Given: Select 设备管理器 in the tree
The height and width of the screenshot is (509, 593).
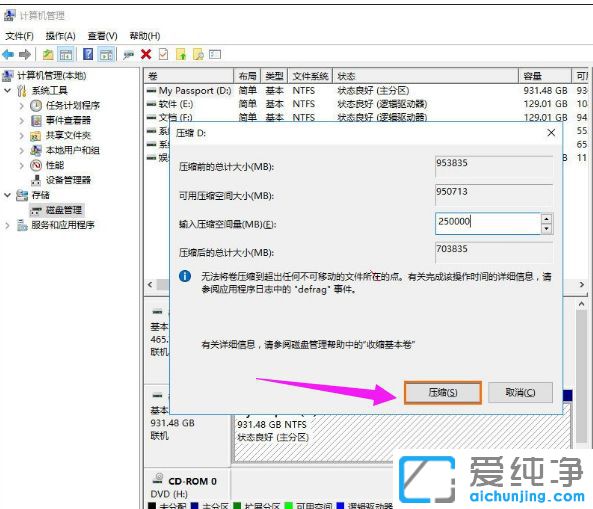Looking at the screenshot, I should click(x=68, y=180).
